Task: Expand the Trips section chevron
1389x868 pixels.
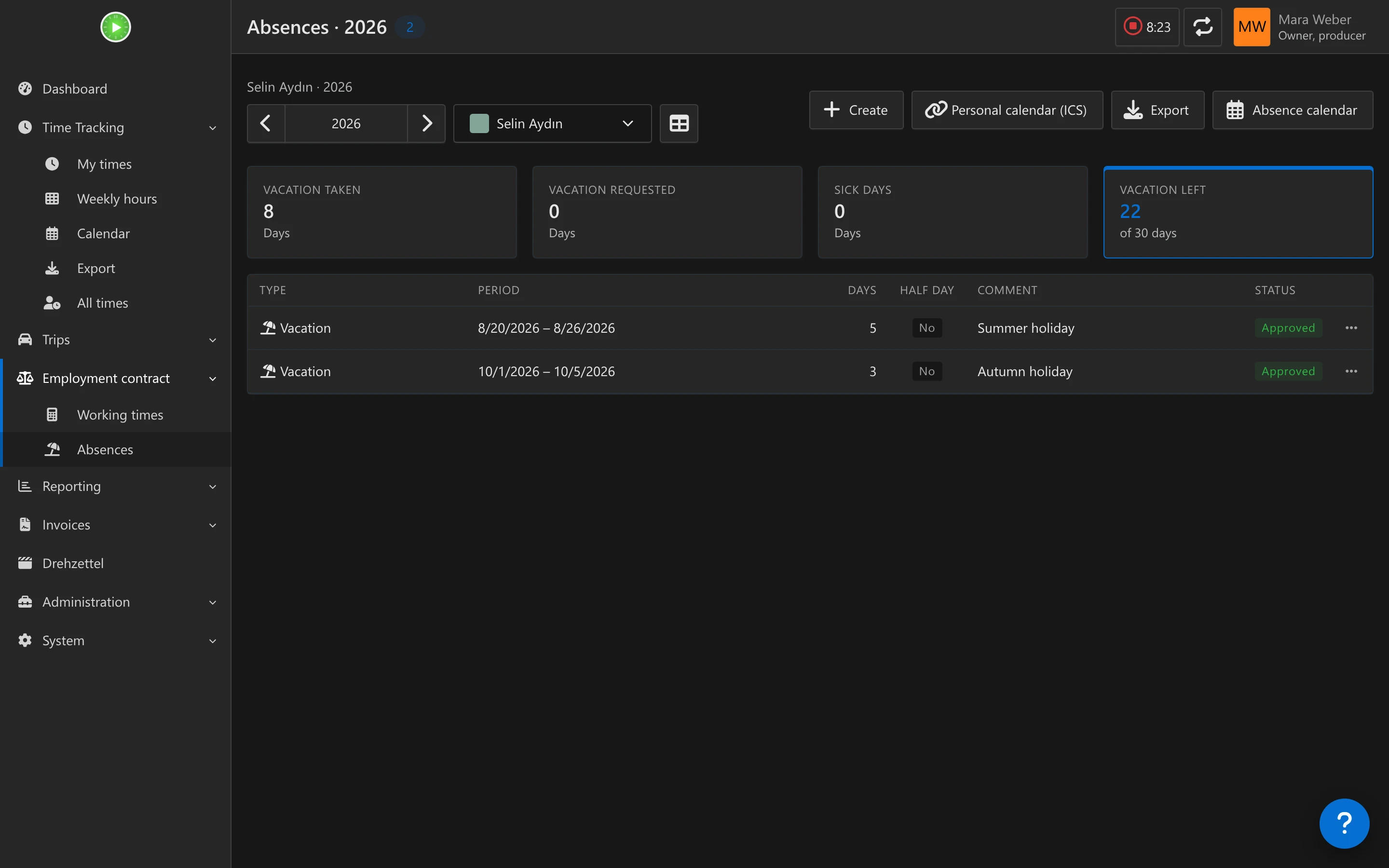Action: click(x=212, y=340)
